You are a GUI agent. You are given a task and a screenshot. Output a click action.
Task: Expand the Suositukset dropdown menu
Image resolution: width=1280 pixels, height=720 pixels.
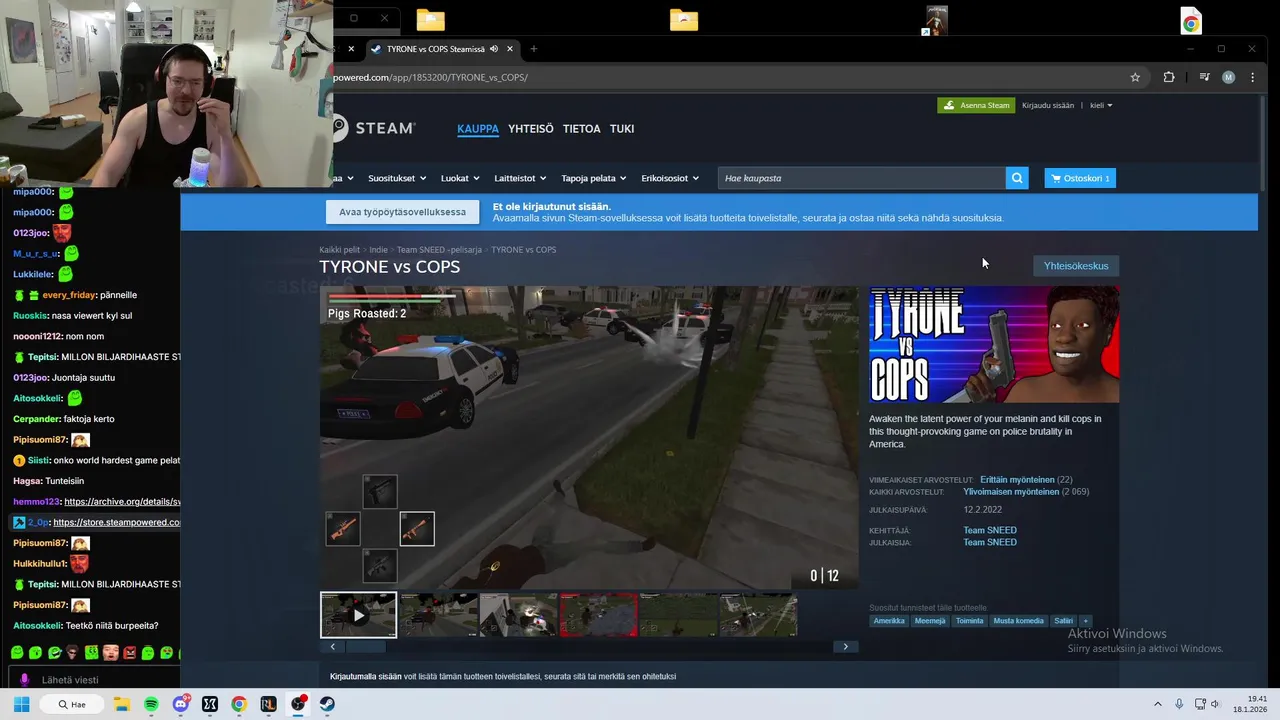(396, 178)
